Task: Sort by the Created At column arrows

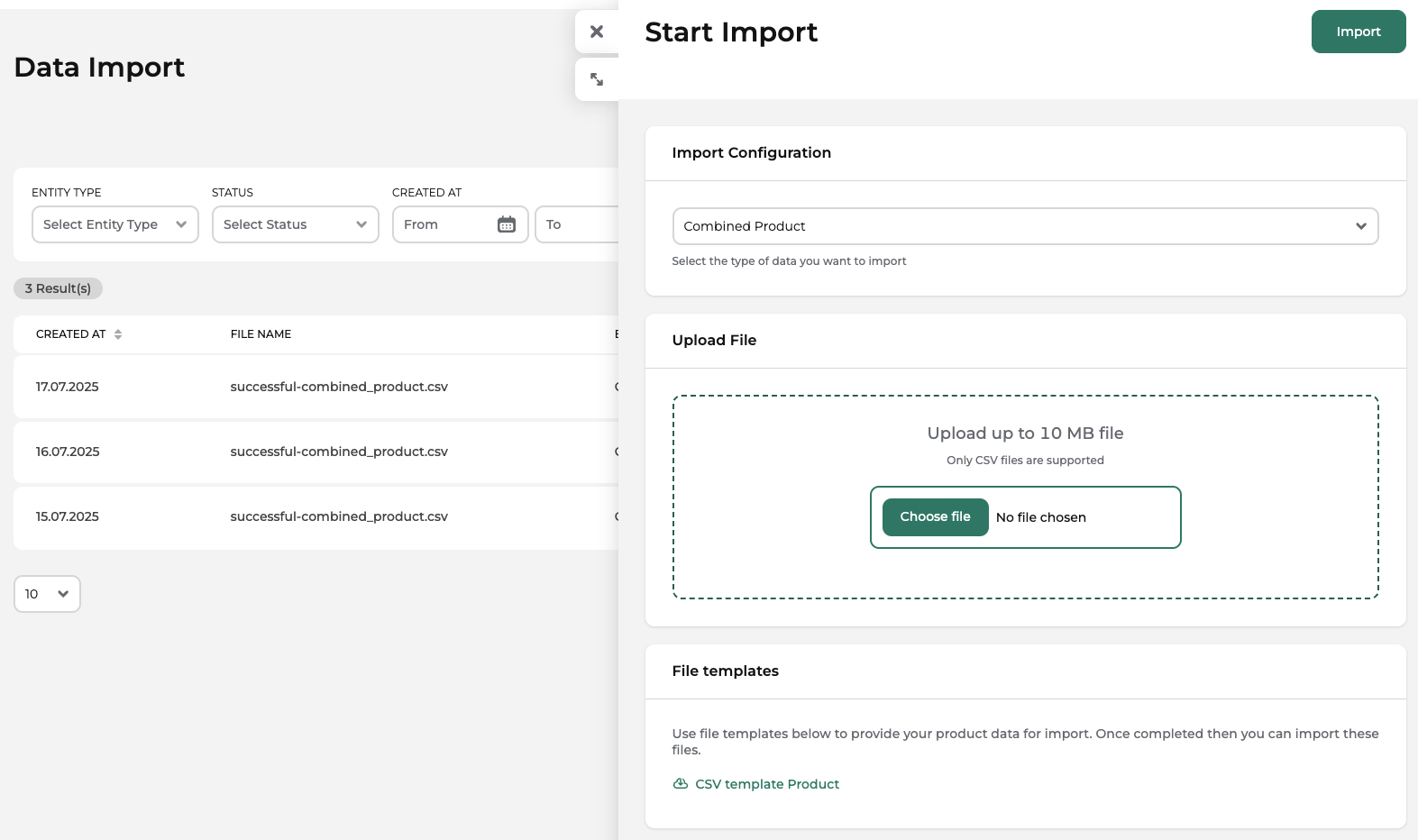Action: [118, 334]
